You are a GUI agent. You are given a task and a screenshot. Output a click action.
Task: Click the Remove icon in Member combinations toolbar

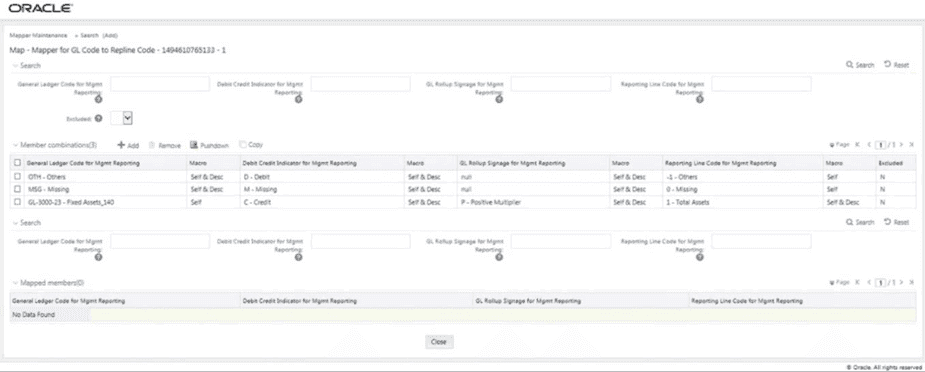click(x=152, y=145)
